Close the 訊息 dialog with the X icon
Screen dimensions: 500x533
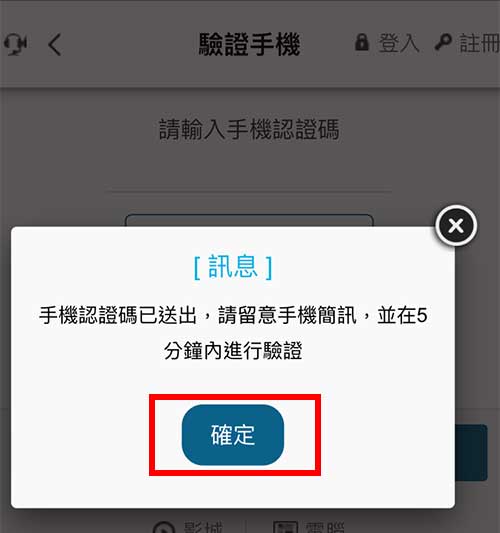click(456, 225)
